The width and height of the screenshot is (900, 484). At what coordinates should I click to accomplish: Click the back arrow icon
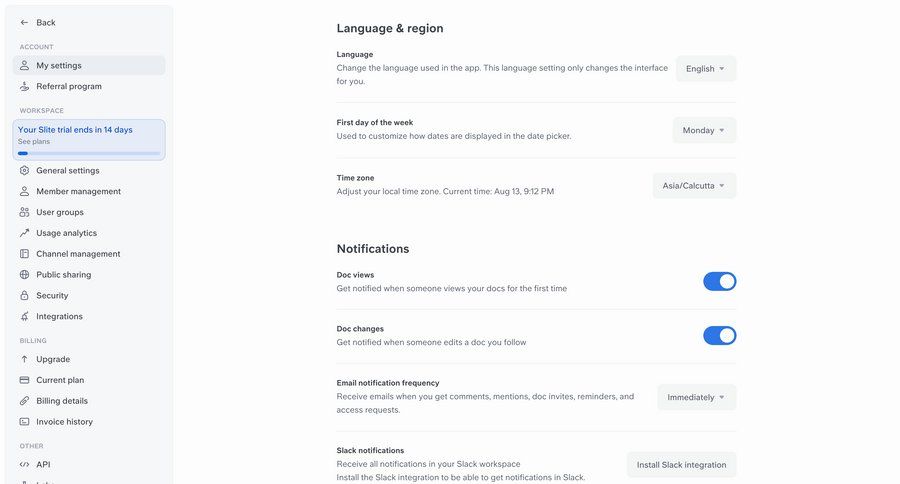[25, 22]
